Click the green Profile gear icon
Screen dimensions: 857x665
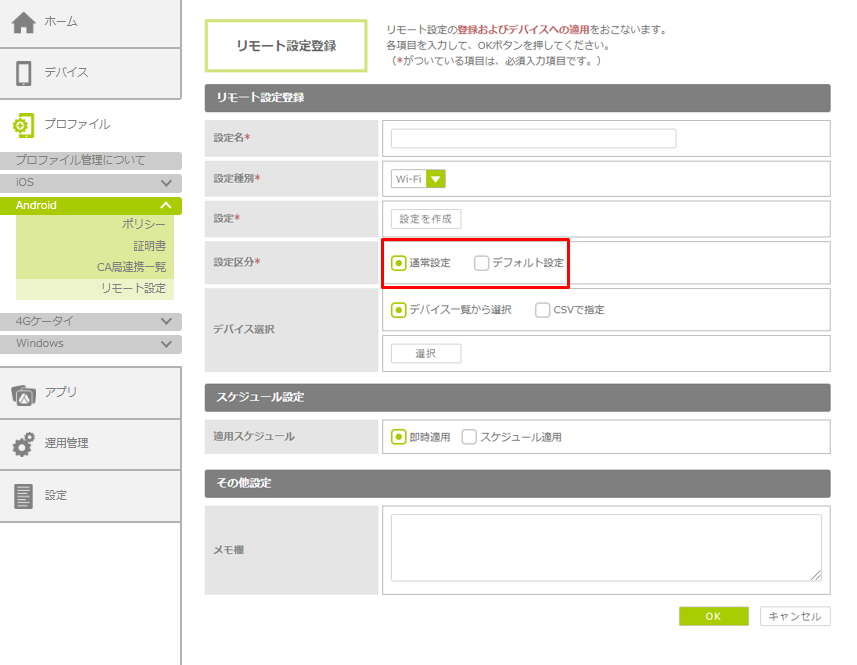coord(23,125)
